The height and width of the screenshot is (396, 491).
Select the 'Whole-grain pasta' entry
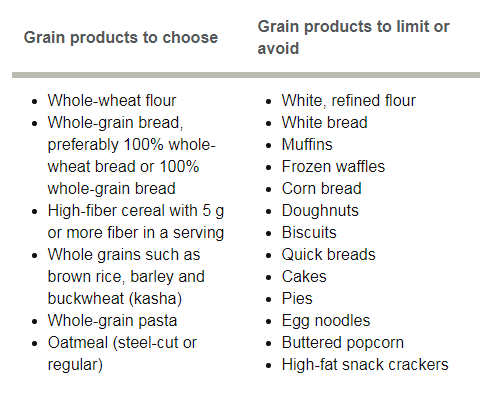[112, 320]
